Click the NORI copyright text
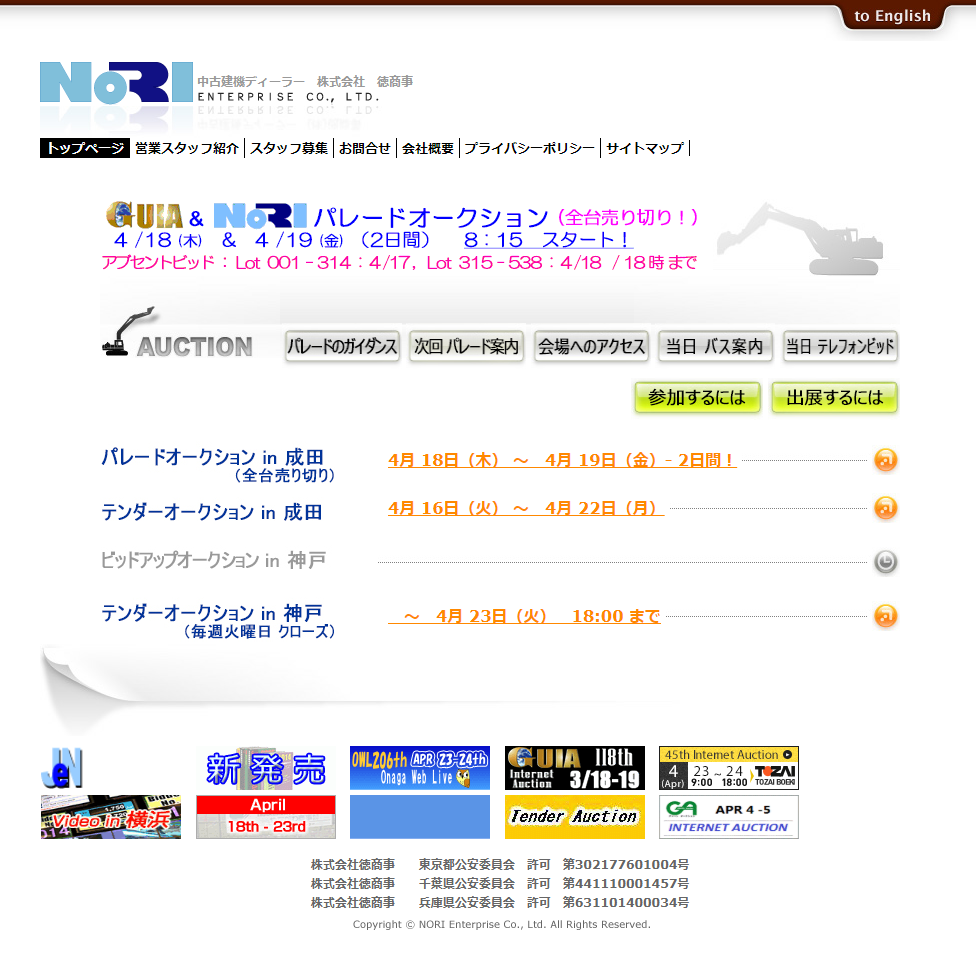The height and width of the screenshot is (977, 976). (502, 925)
